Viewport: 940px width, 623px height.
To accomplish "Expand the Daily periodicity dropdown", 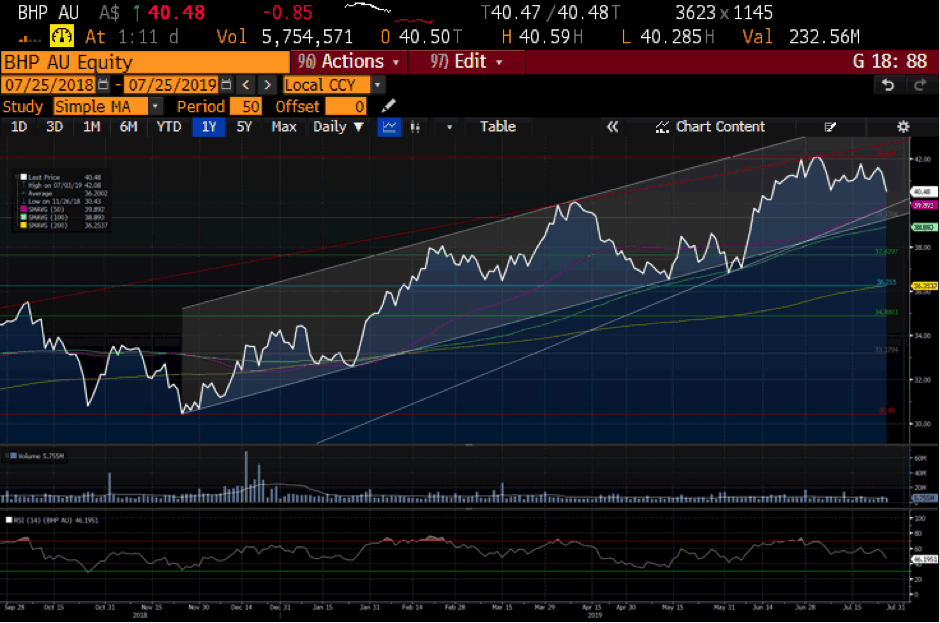I will pos(338,127).
